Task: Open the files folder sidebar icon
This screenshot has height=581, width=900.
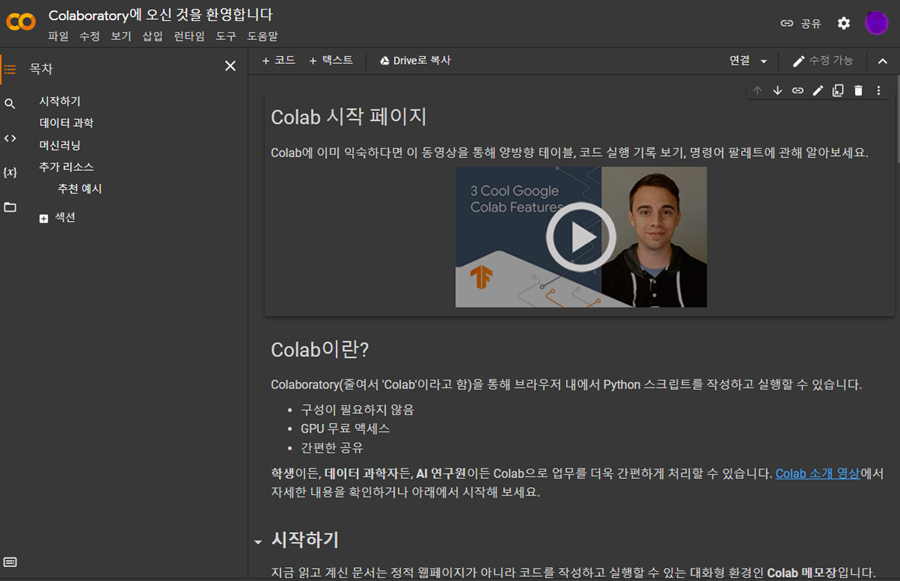Action: (x=10, y=207)
